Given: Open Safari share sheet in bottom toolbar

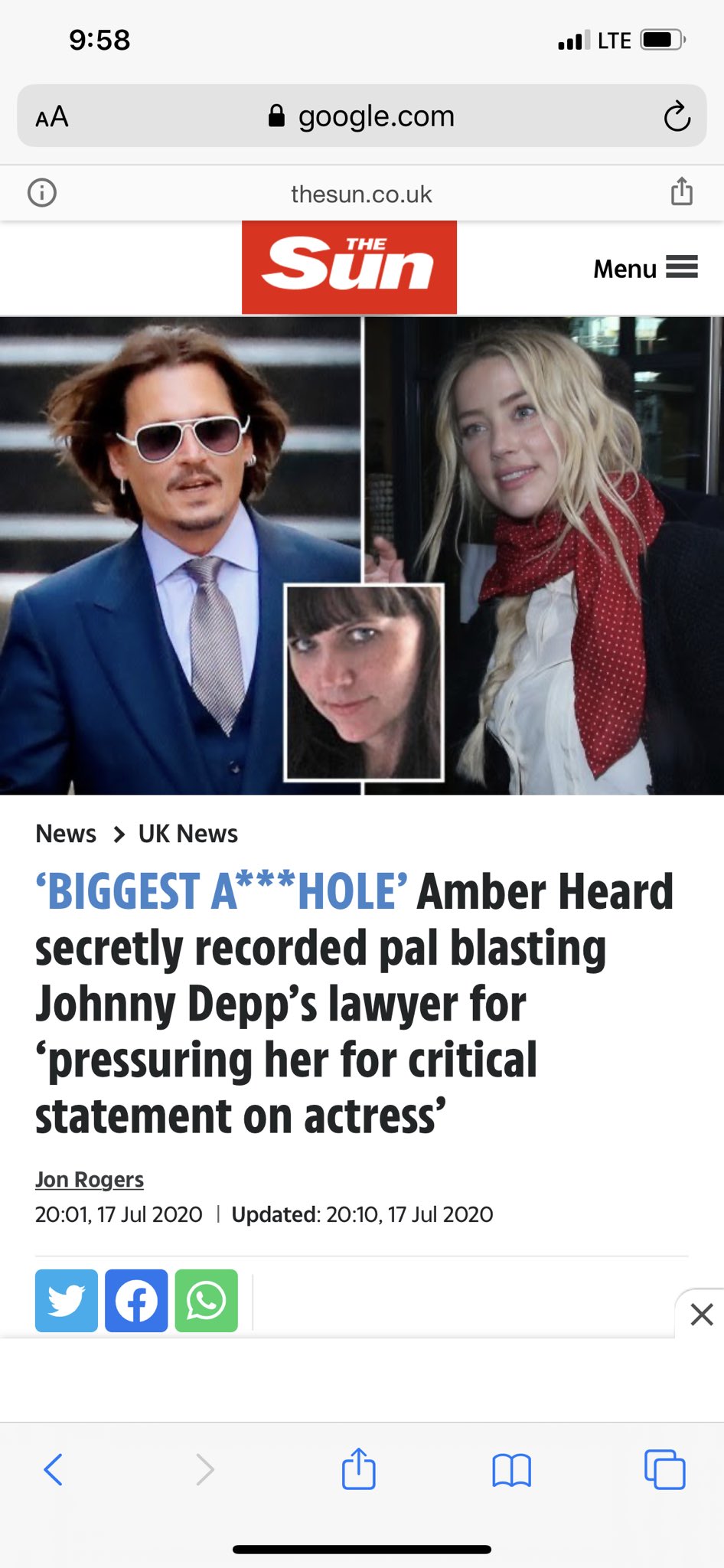Looking at the screenshot, I should tap(358, 1468).
